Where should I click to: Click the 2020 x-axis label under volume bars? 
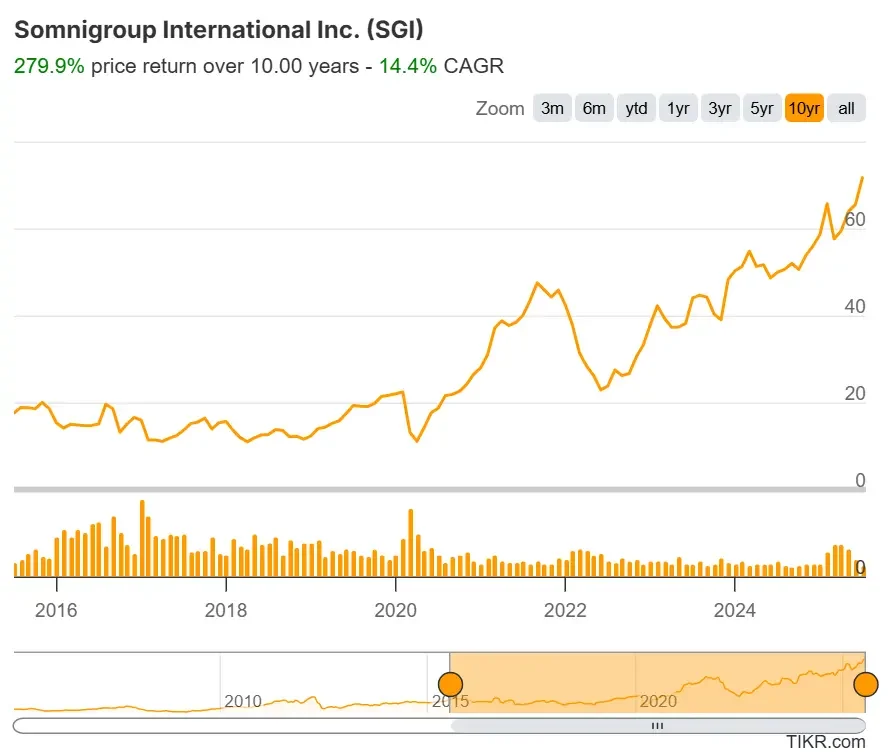pos(396,610)
